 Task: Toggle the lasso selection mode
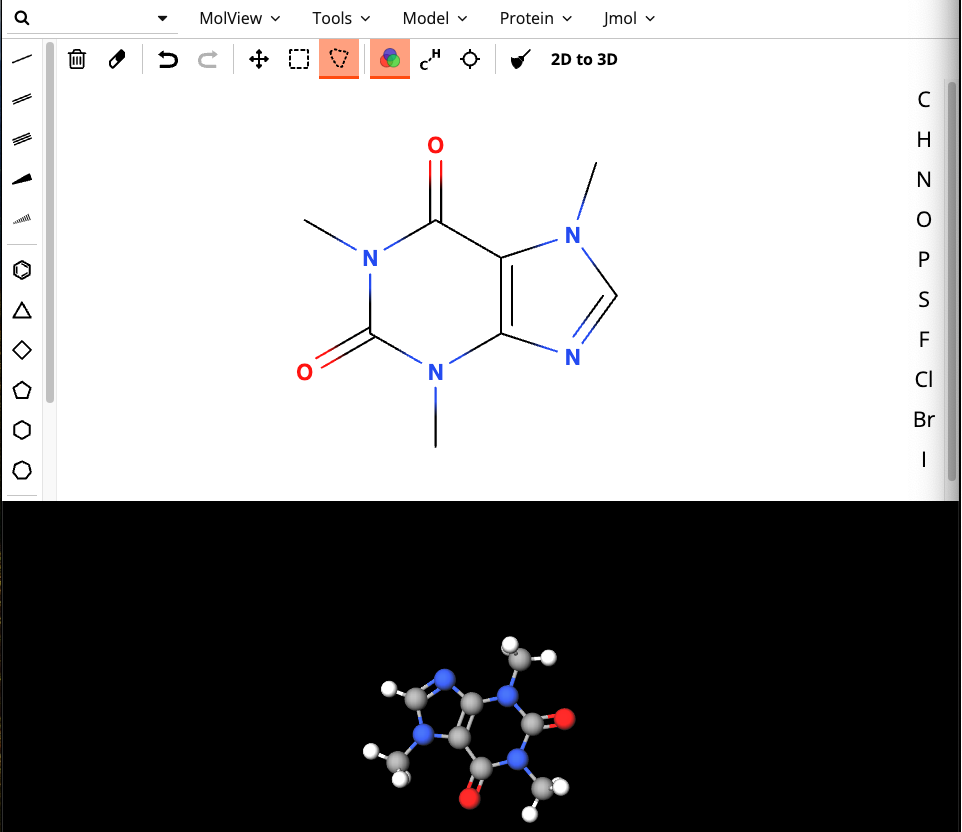click(339, 59)
